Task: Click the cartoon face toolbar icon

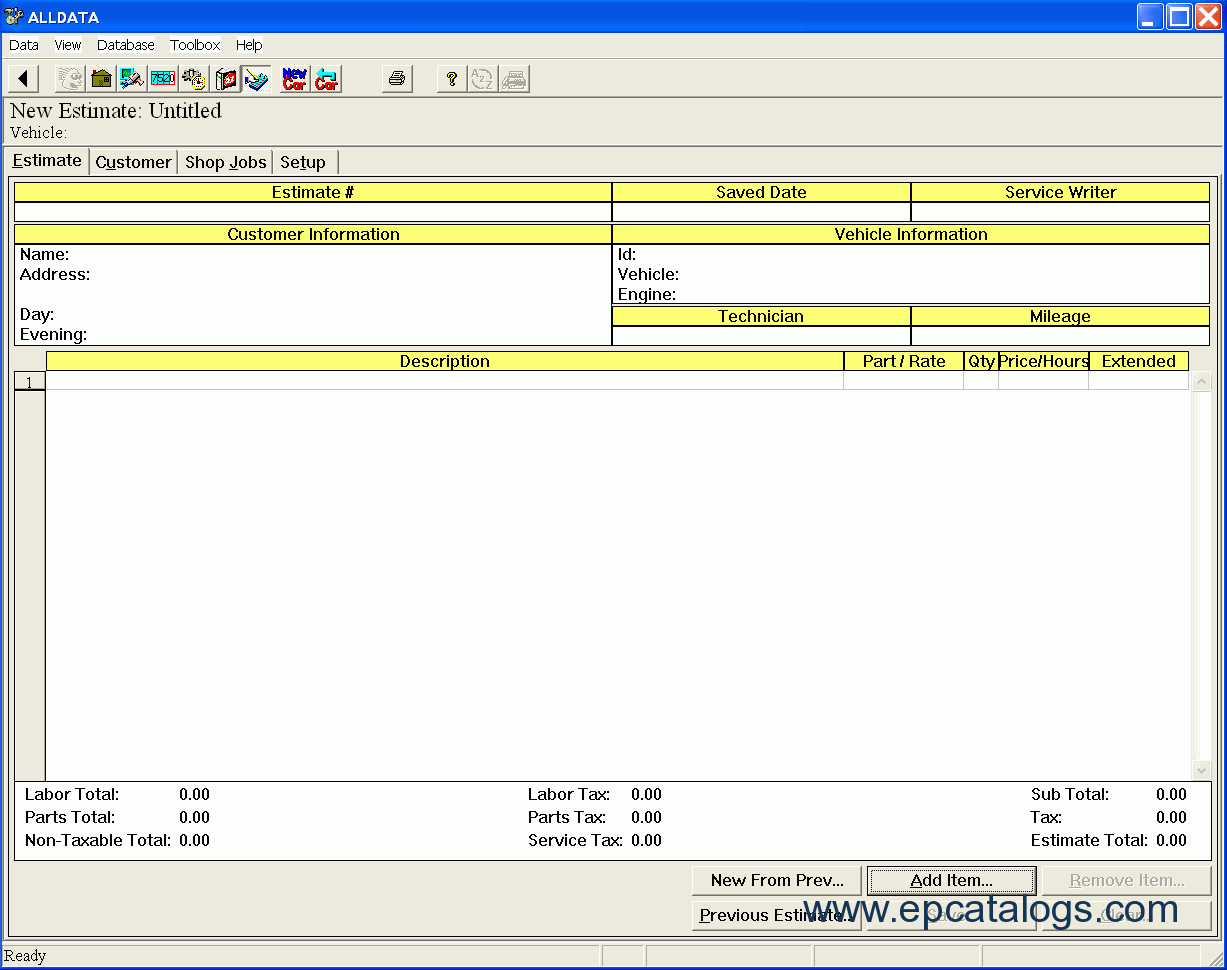Action: coord(70,79)
